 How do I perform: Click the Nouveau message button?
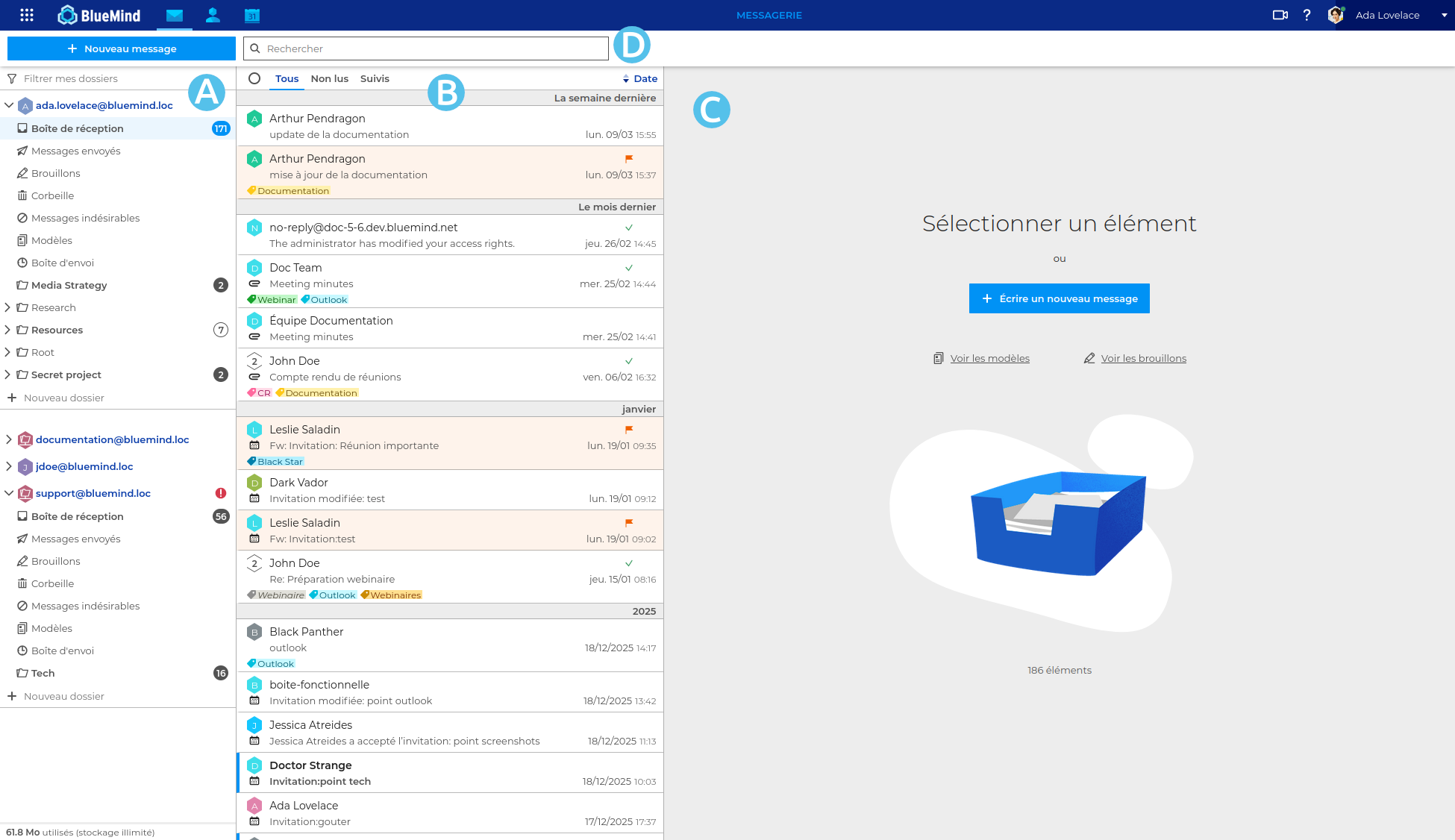(x=122, y=48)
